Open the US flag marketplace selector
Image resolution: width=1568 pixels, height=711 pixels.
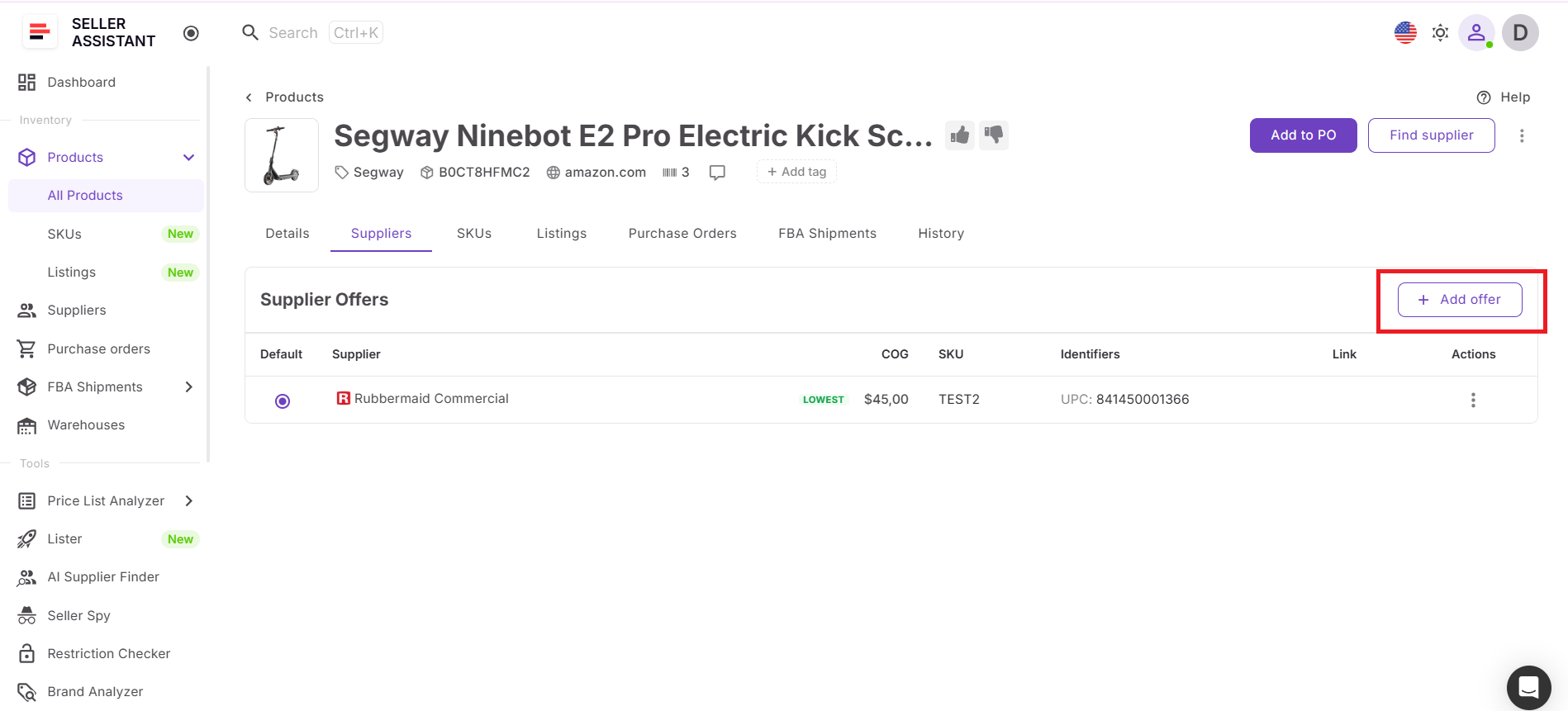pos(1405,33)
